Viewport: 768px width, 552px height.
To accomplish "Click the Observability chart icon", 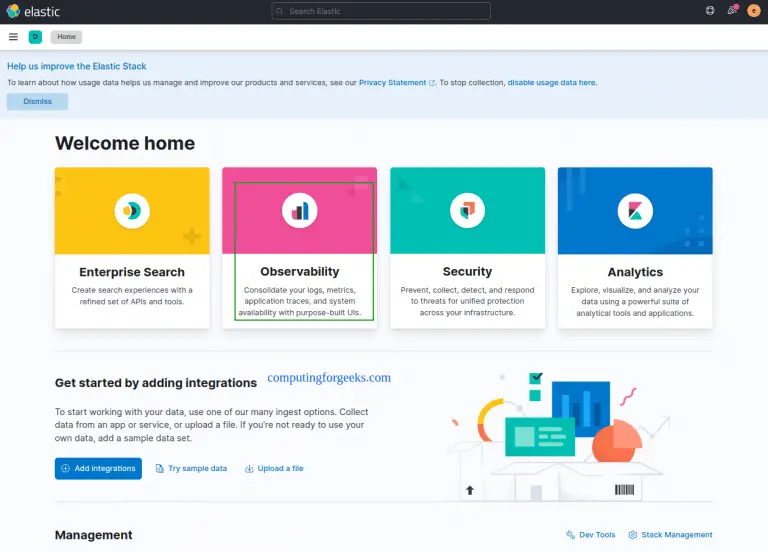I will point(299,210).
